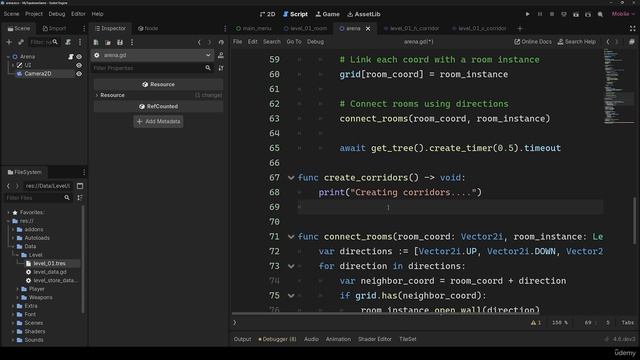Close the arena script tab
This screenshot has width=640, height=360.
(368, 29)
